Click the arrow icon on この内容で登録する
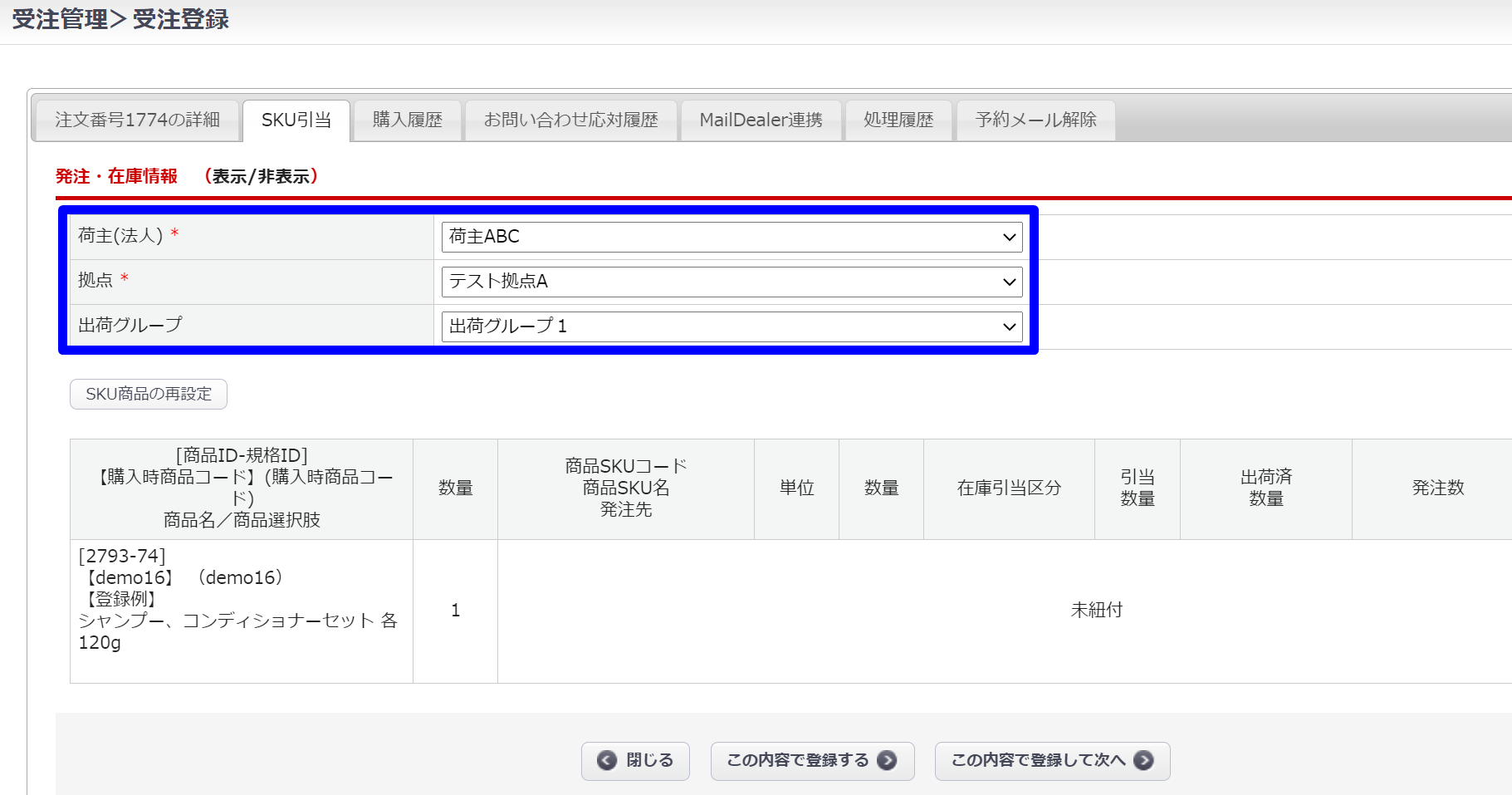This screenshot has width=1512, height=795. pos(887,761)
